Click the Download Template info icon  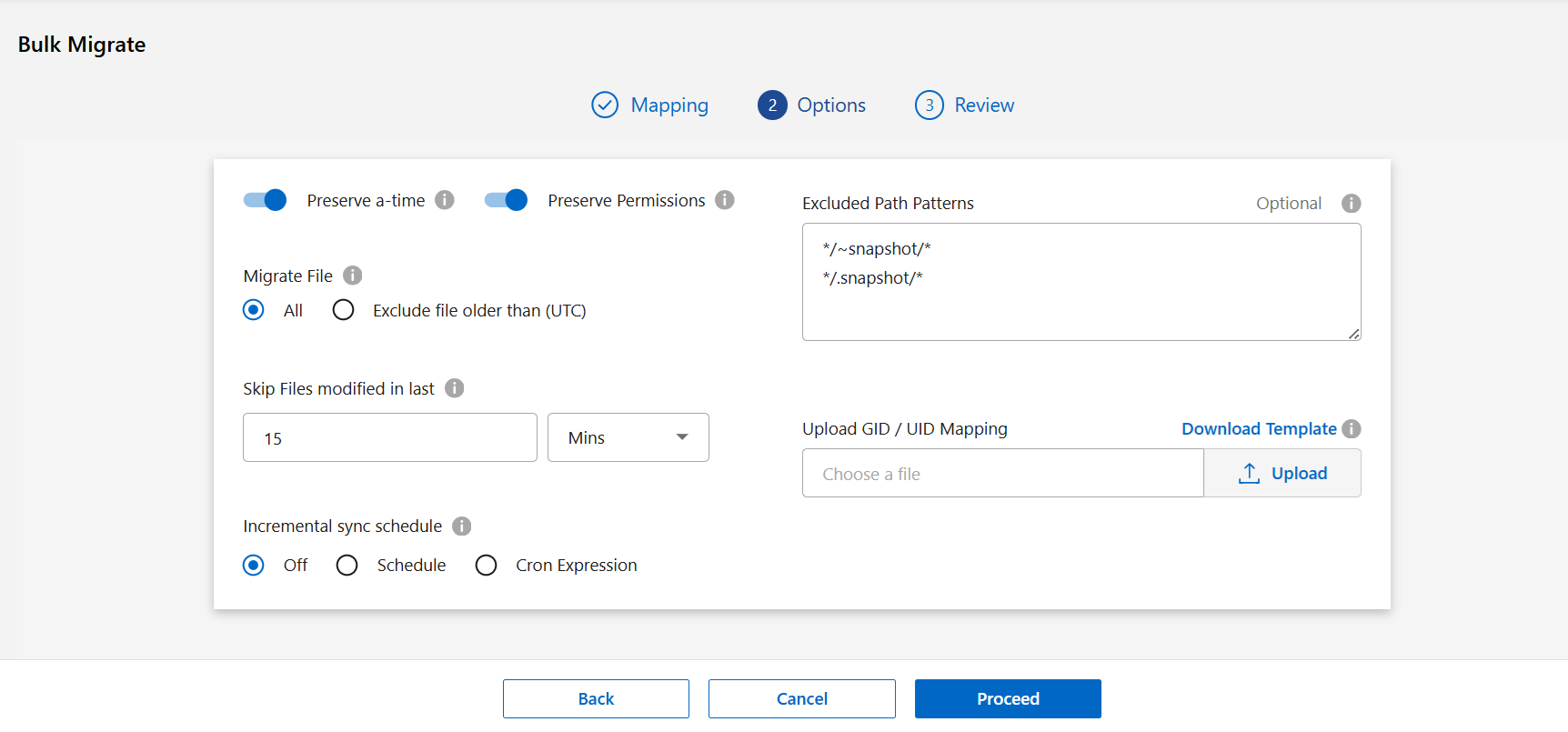(x=1352, y=428)
